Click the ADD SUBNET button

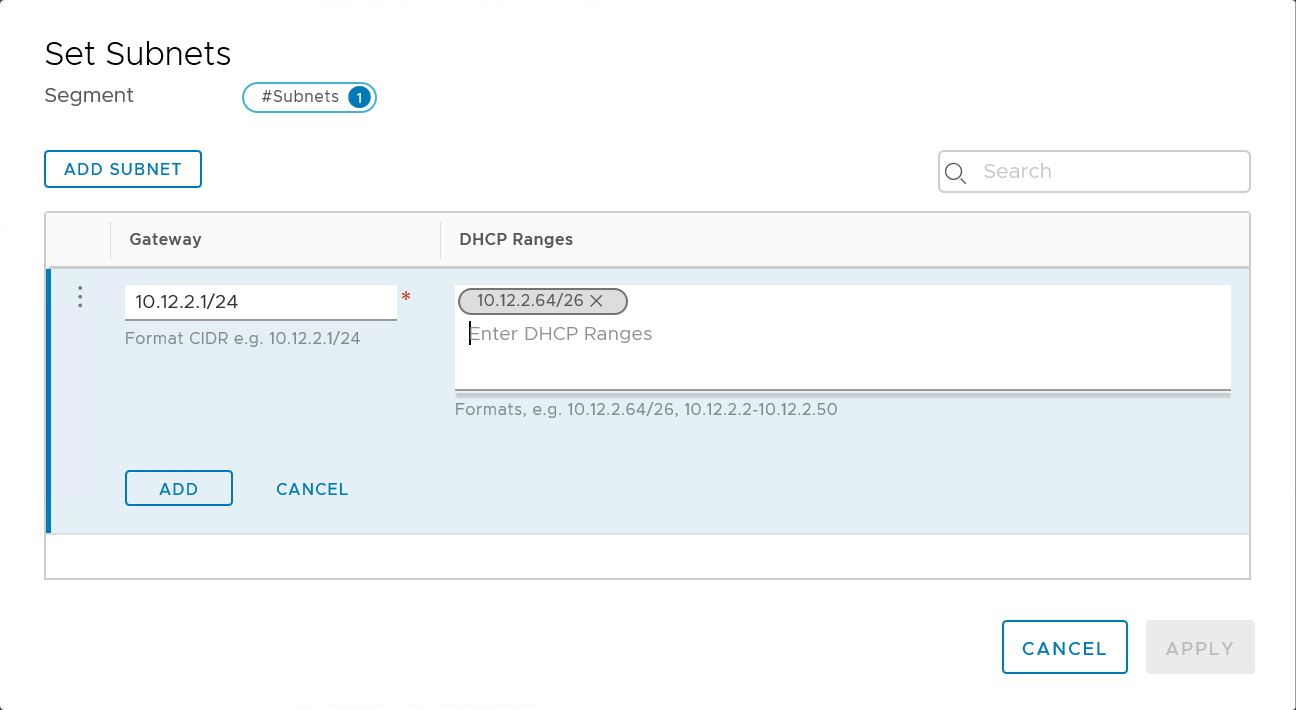pyautogui.click(x=123, y=169)
